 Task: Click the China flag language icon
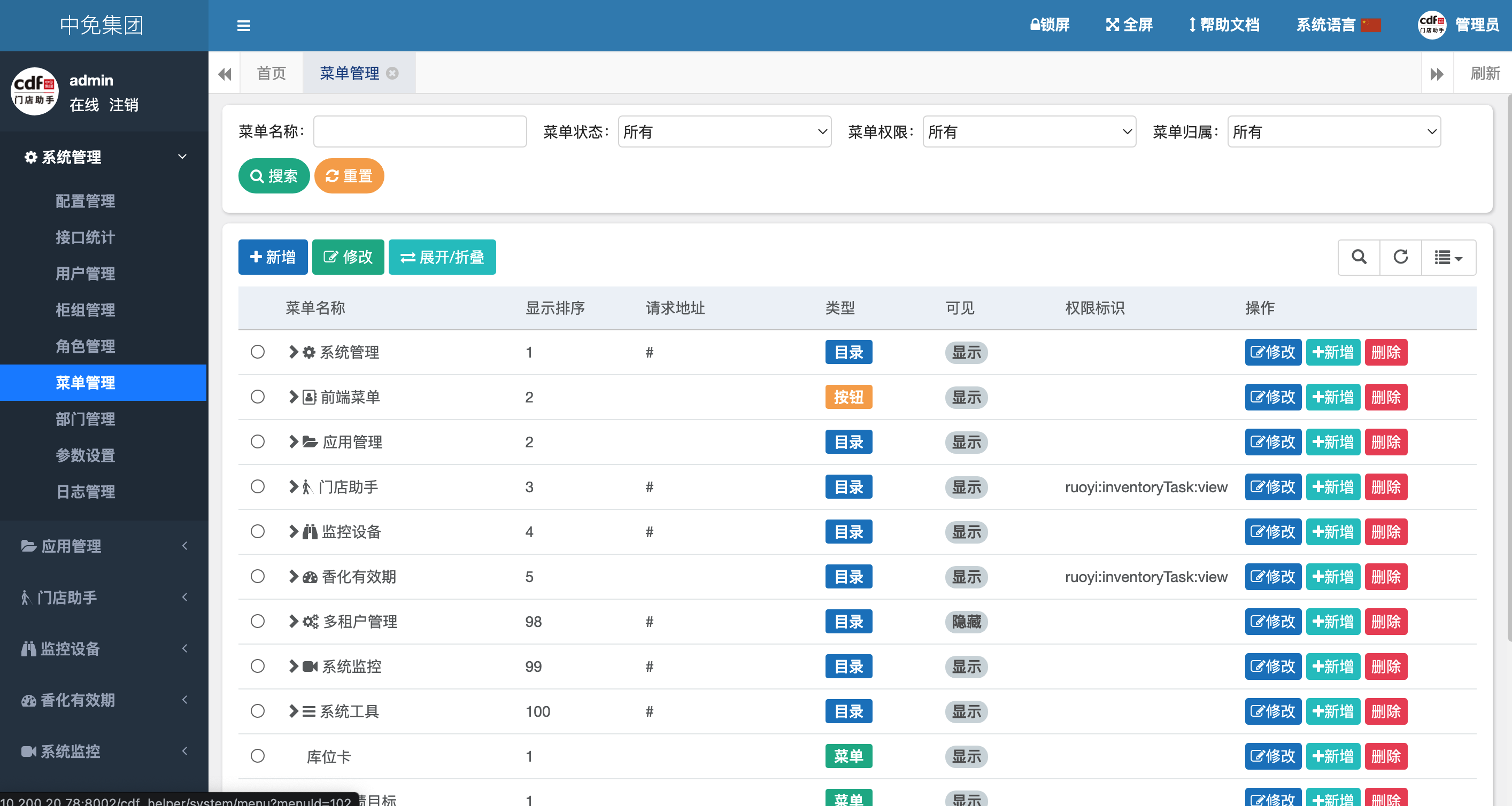coord(1370,25)
